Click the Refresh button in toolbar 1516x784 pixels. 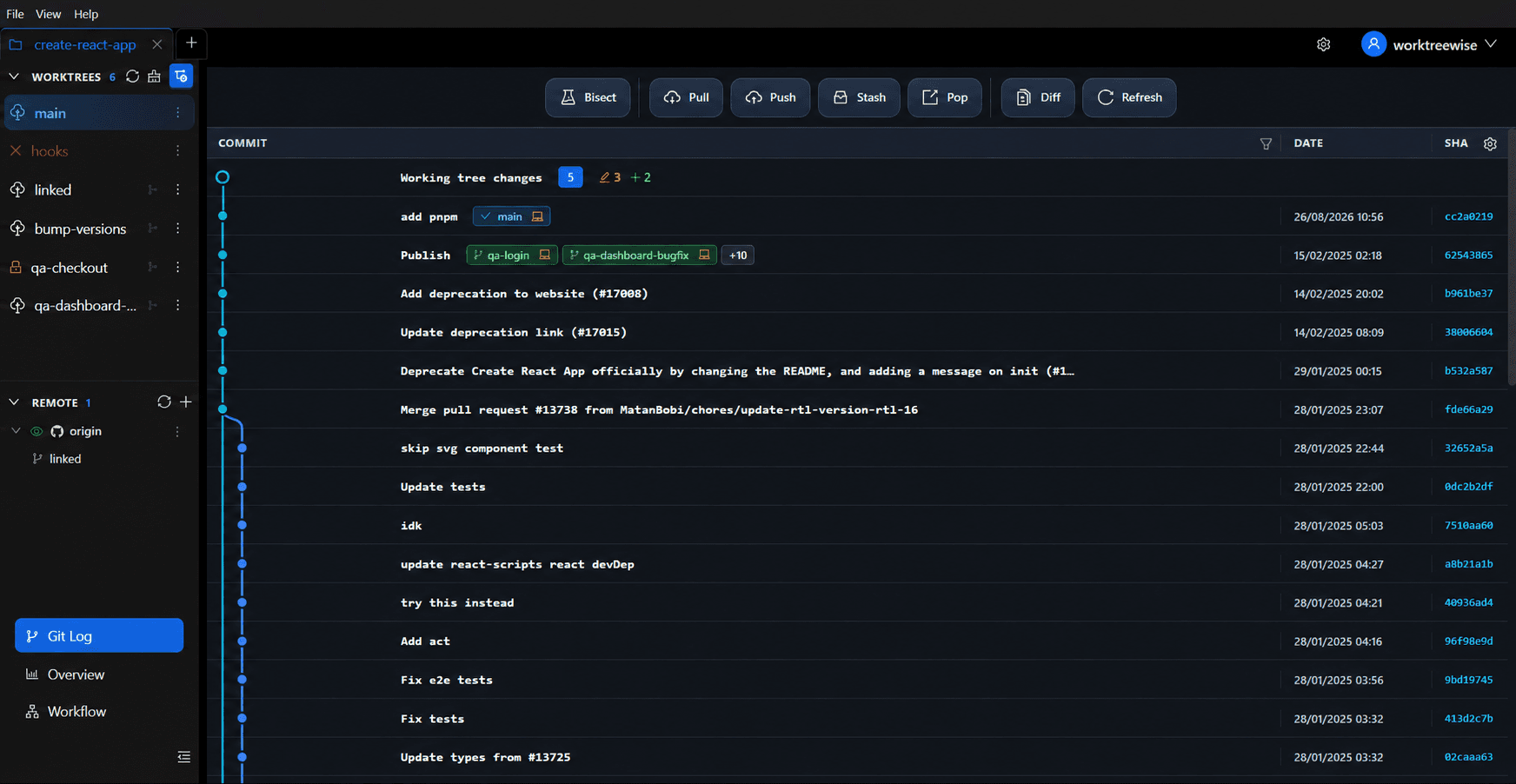[1129, 97]
